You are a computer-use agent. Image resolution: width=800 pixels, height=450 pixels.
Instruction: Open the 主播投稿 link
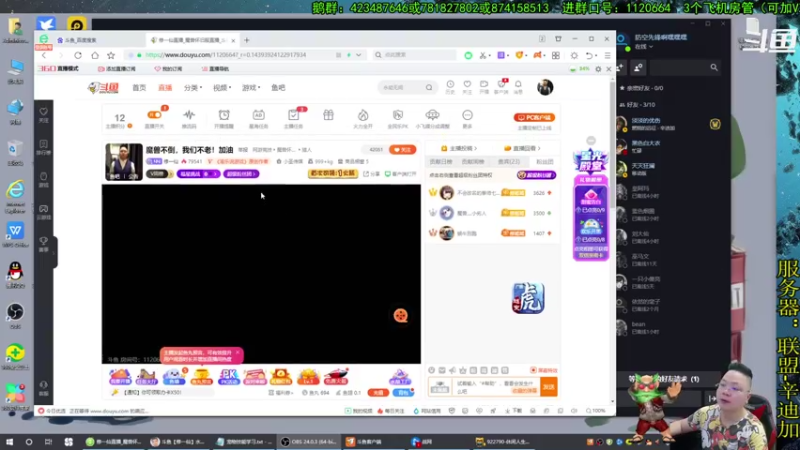(459, 148)
